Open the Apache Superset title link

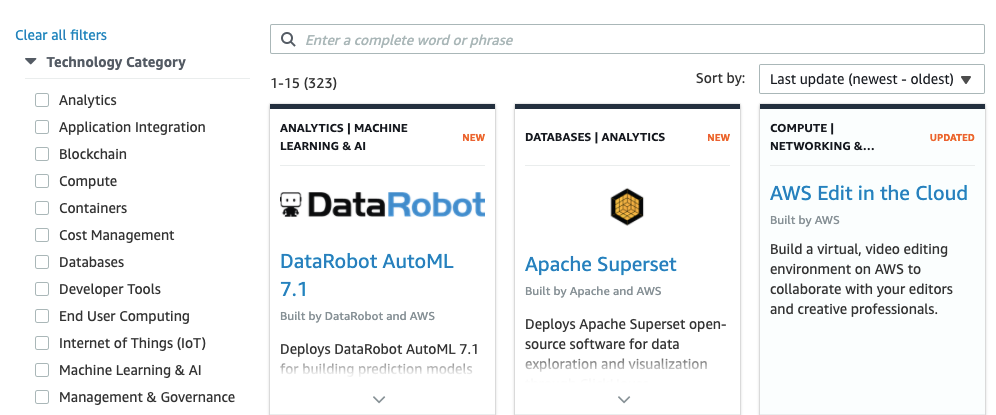tap(600, 265)
